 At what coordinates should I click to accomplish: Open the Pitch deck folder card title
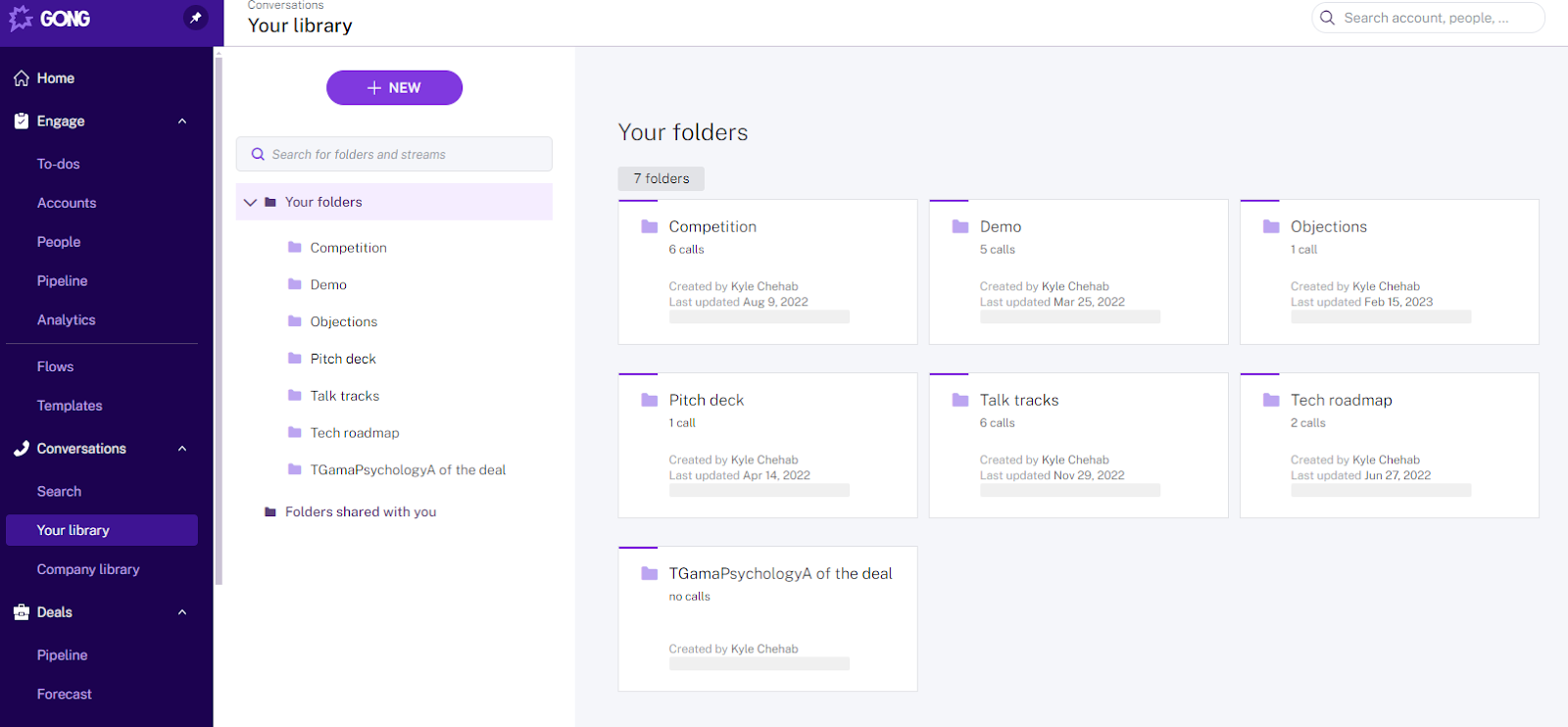[x=706, y=400]
